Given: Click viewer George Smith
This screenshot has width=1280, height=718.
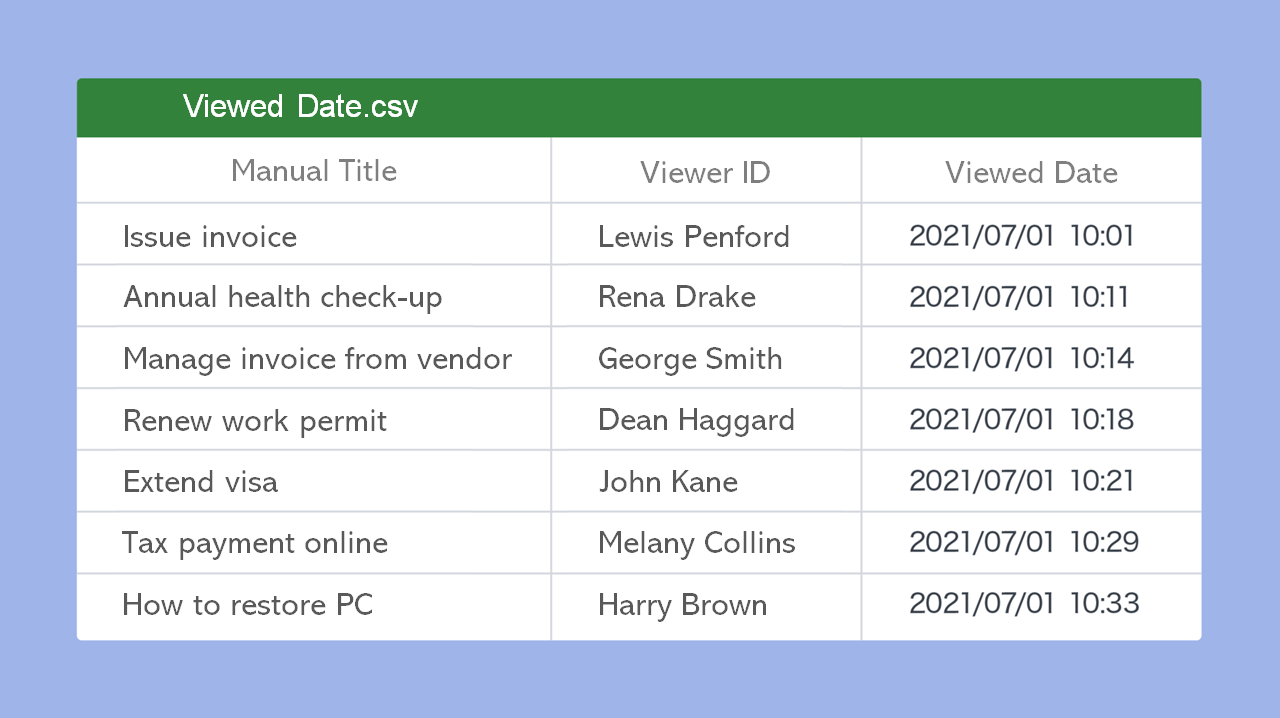Looking at the screenshot, I should (690, 359).
